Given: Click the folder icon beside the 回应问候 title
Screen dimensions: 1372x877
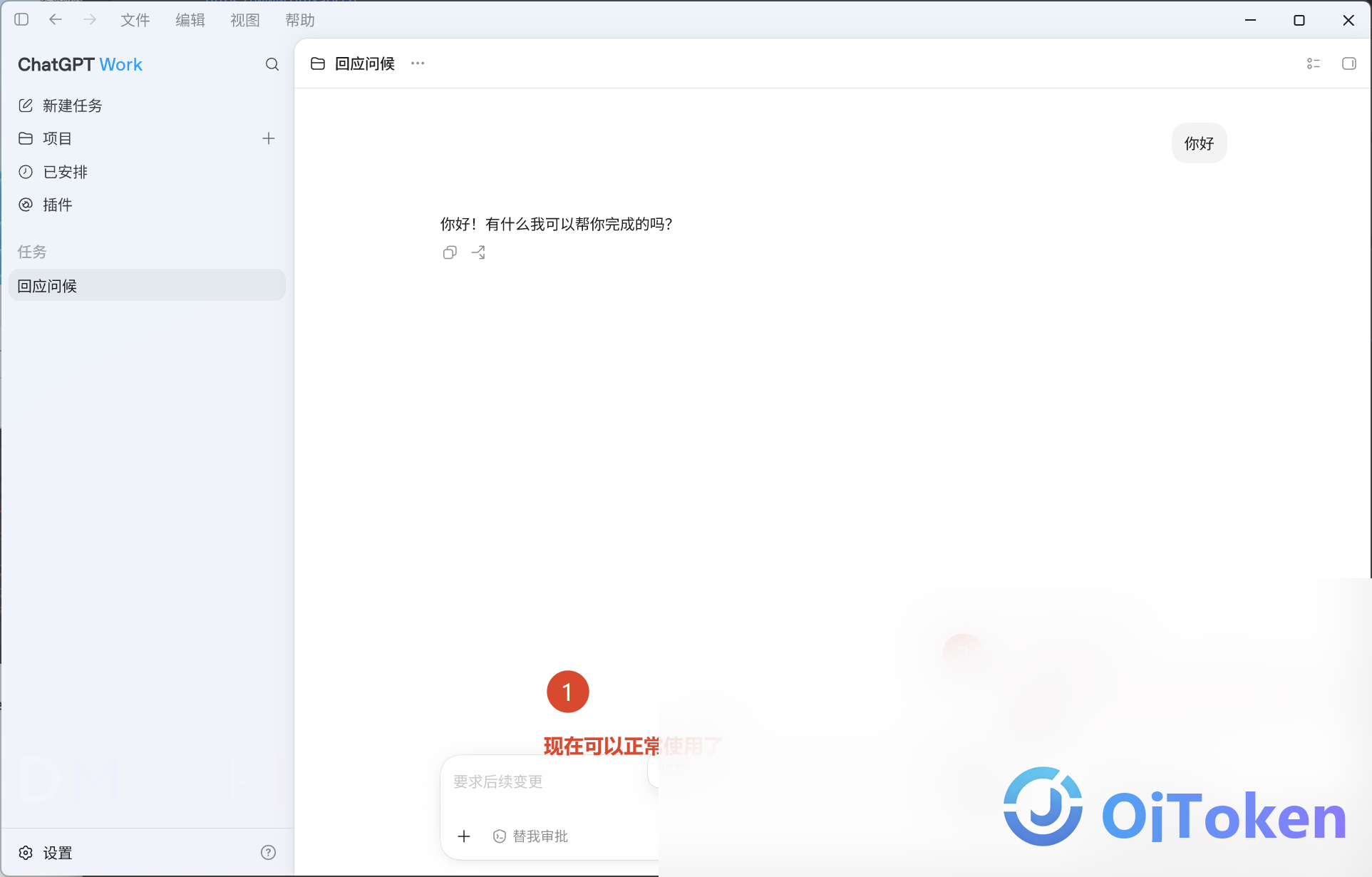Looking at the screenshot, I should 318,63.
